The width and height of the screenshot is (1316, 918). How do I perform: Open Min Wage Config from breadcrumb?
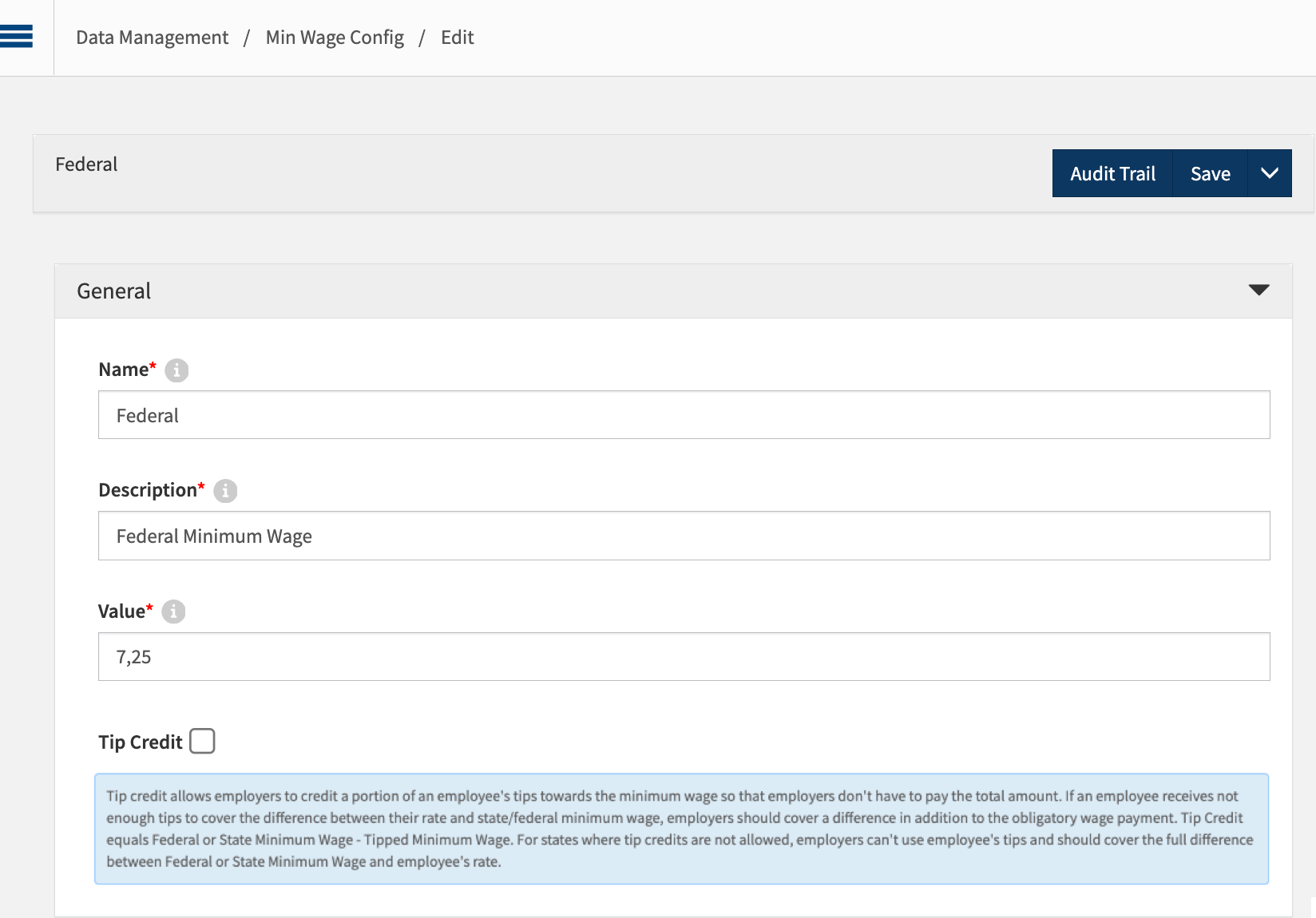pyautogui.click(x=335, y=37)
